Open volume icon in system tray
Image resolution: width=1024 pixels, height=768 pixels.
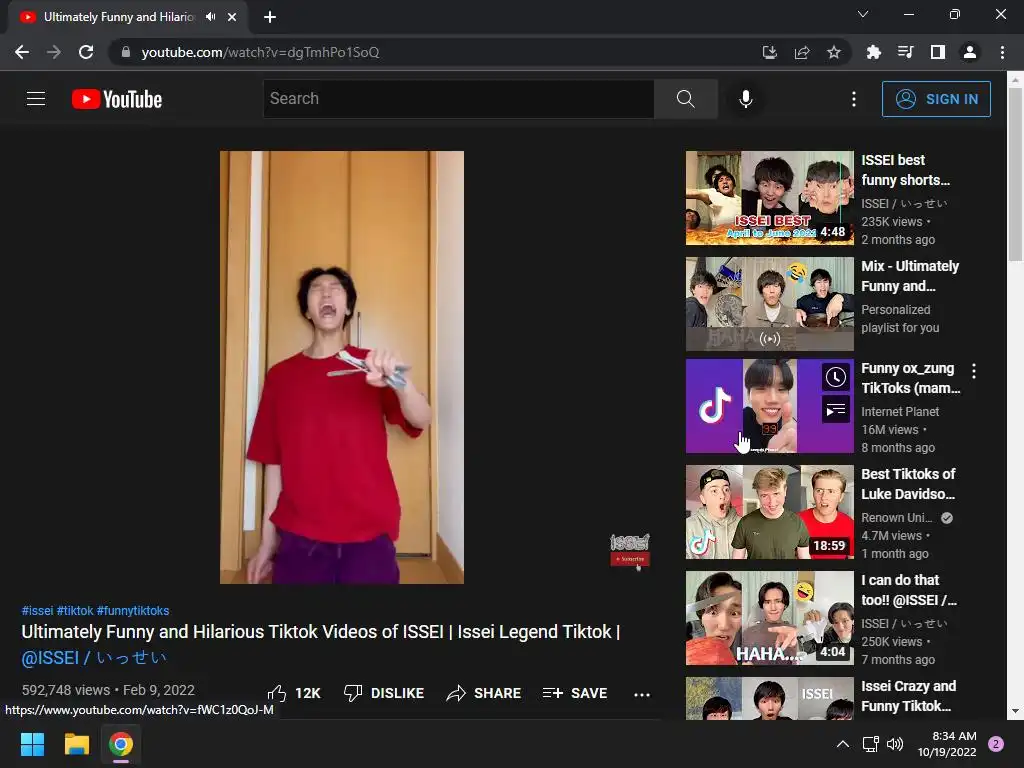(895, 744)
